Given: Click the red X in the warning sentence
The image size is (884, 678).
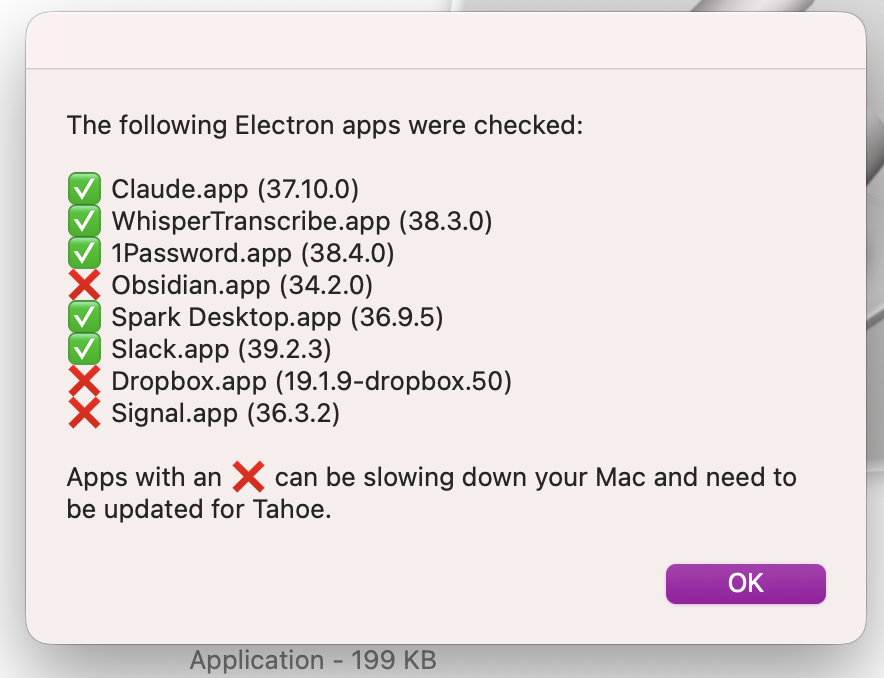Looking at the screenshot, I should tap(248, 477).
